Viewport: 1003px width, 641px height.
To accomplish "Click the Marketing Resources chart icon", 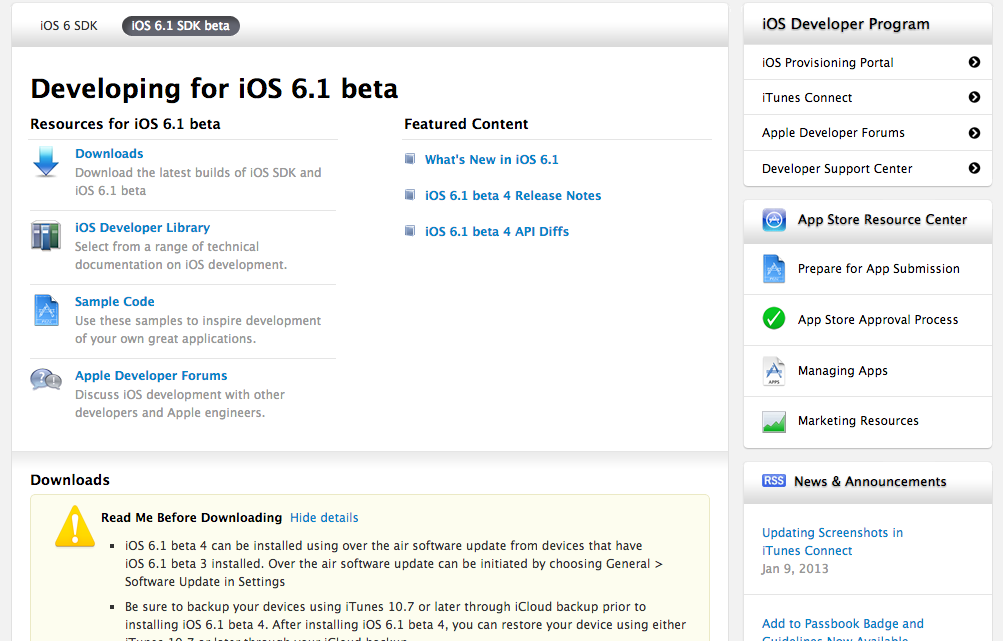I will point(774,422).
